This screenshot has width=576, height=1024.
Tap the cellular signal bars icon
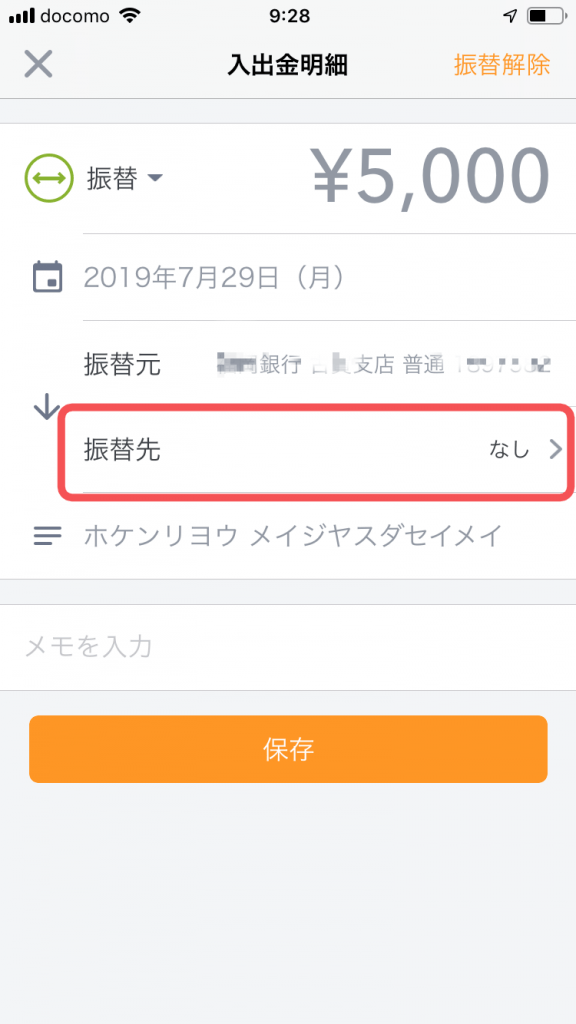pyautogui.click(x=22, y=15)
